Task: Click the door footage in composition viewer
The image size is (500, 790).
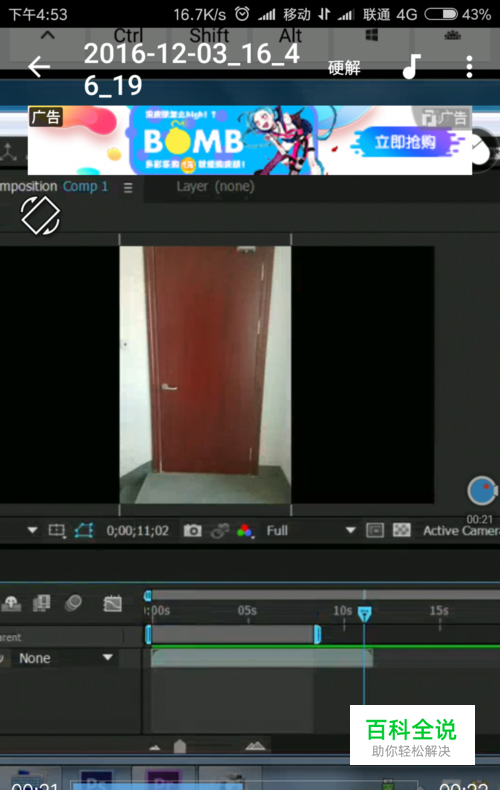Action: click(205, 374)
